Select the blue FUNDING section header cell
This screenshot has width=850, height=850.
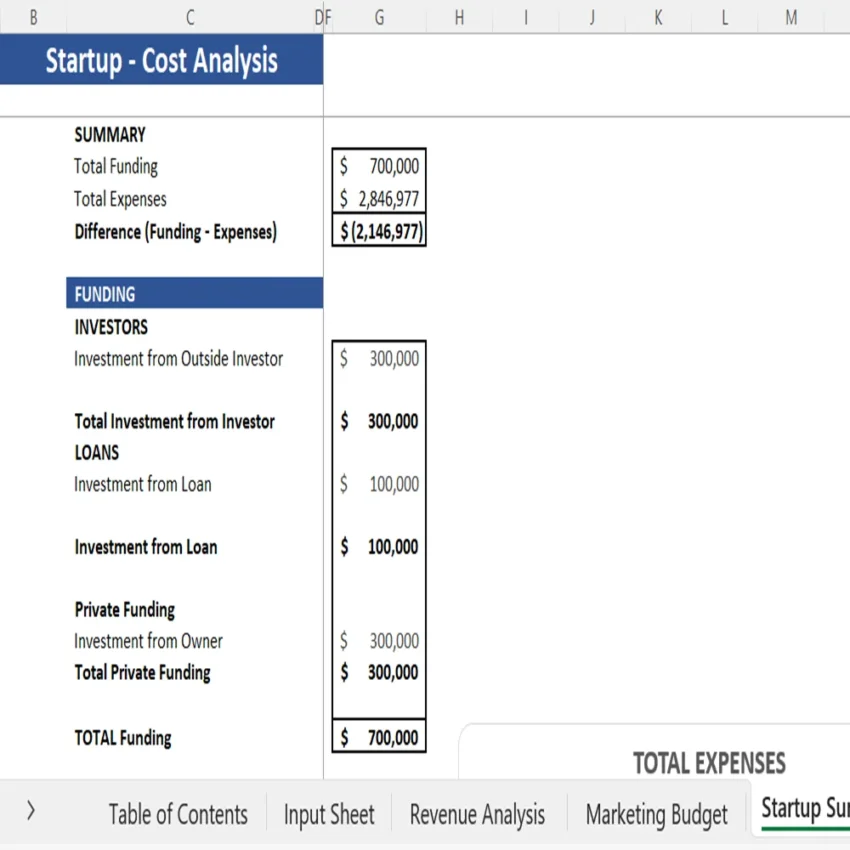(194, 293)
